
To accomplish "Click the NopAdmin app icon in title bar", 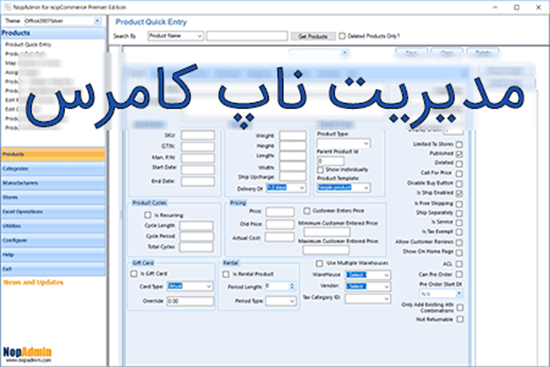I will (x=7, y=7).
